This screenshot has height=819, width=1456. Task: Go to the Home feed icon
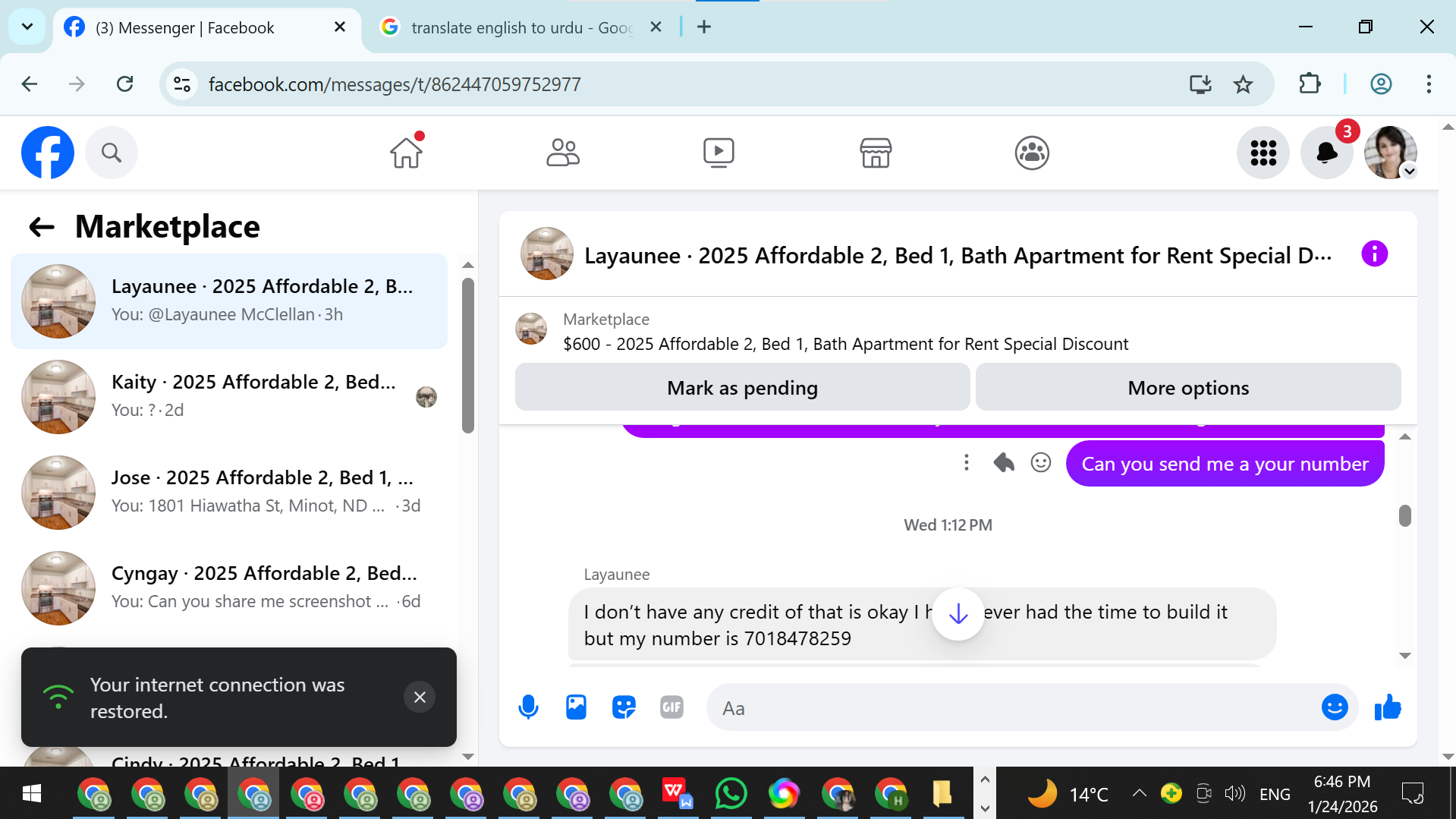[407, 153]
